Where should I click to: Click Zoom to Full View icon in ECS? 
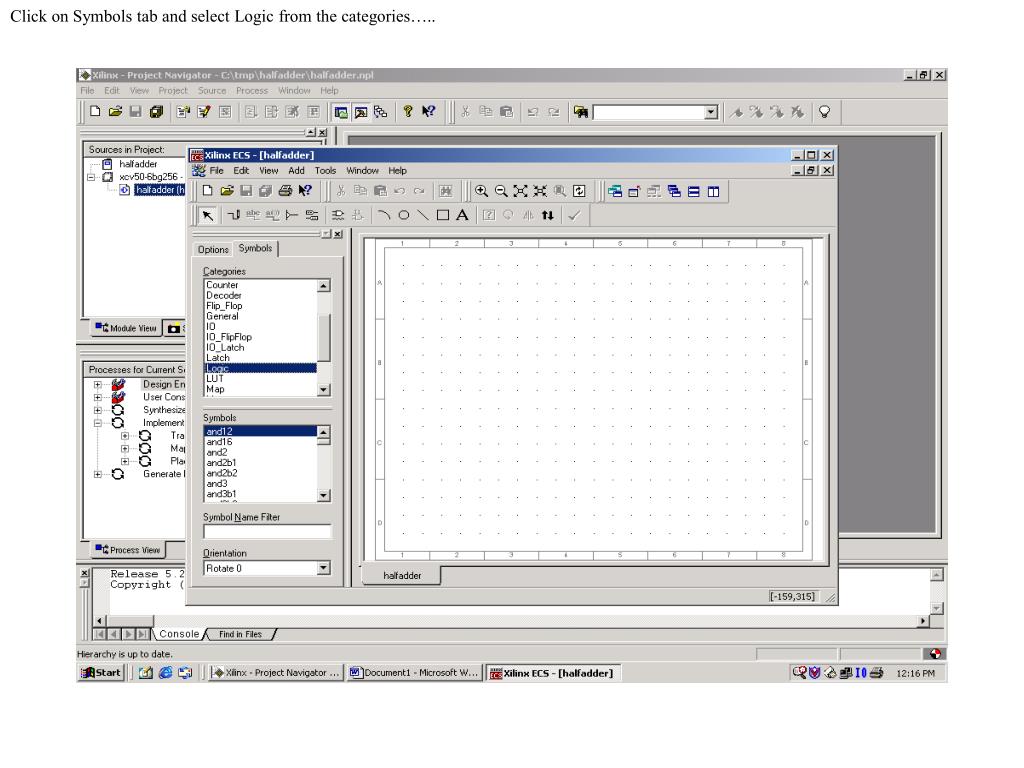tap(520, 191)
